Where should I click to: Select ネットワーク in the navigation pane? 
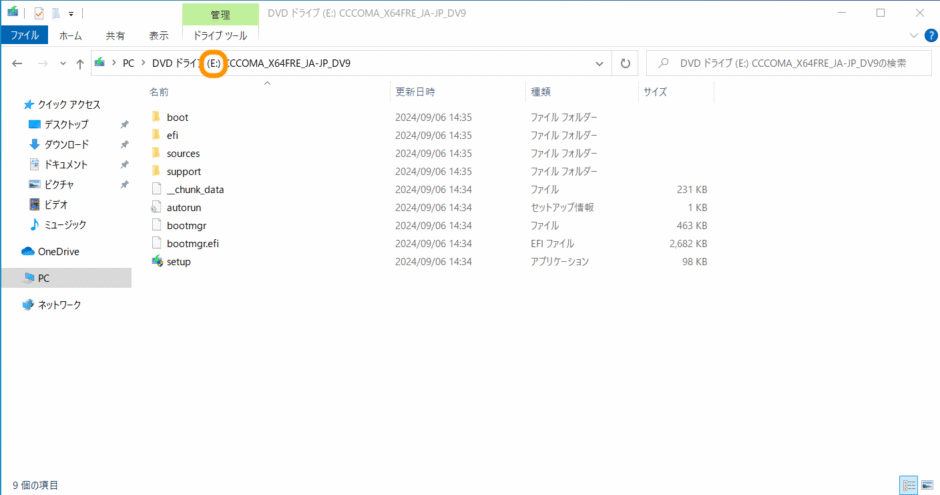tap(59, 305)
